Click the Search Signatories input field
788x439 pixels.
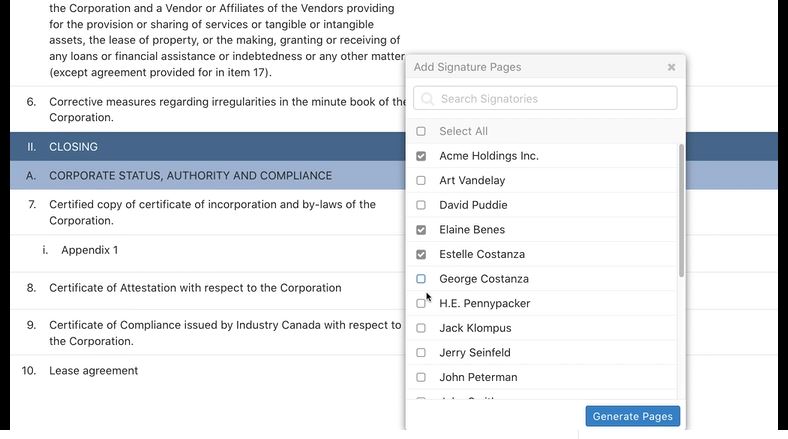[556, 98]
